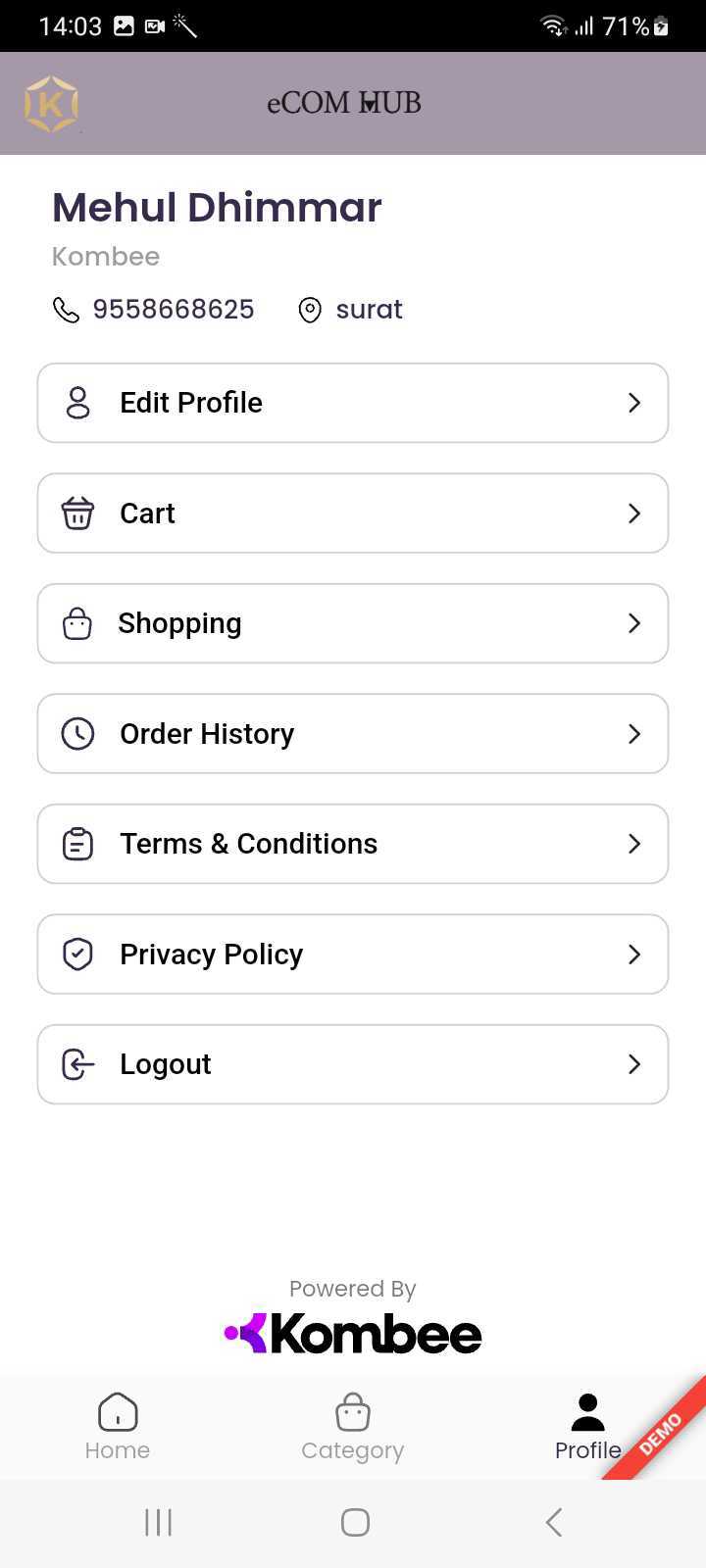Tap the Kombee powered-by logo
This screenshot has height=1568, width=706.
[x=353, y=1334]
